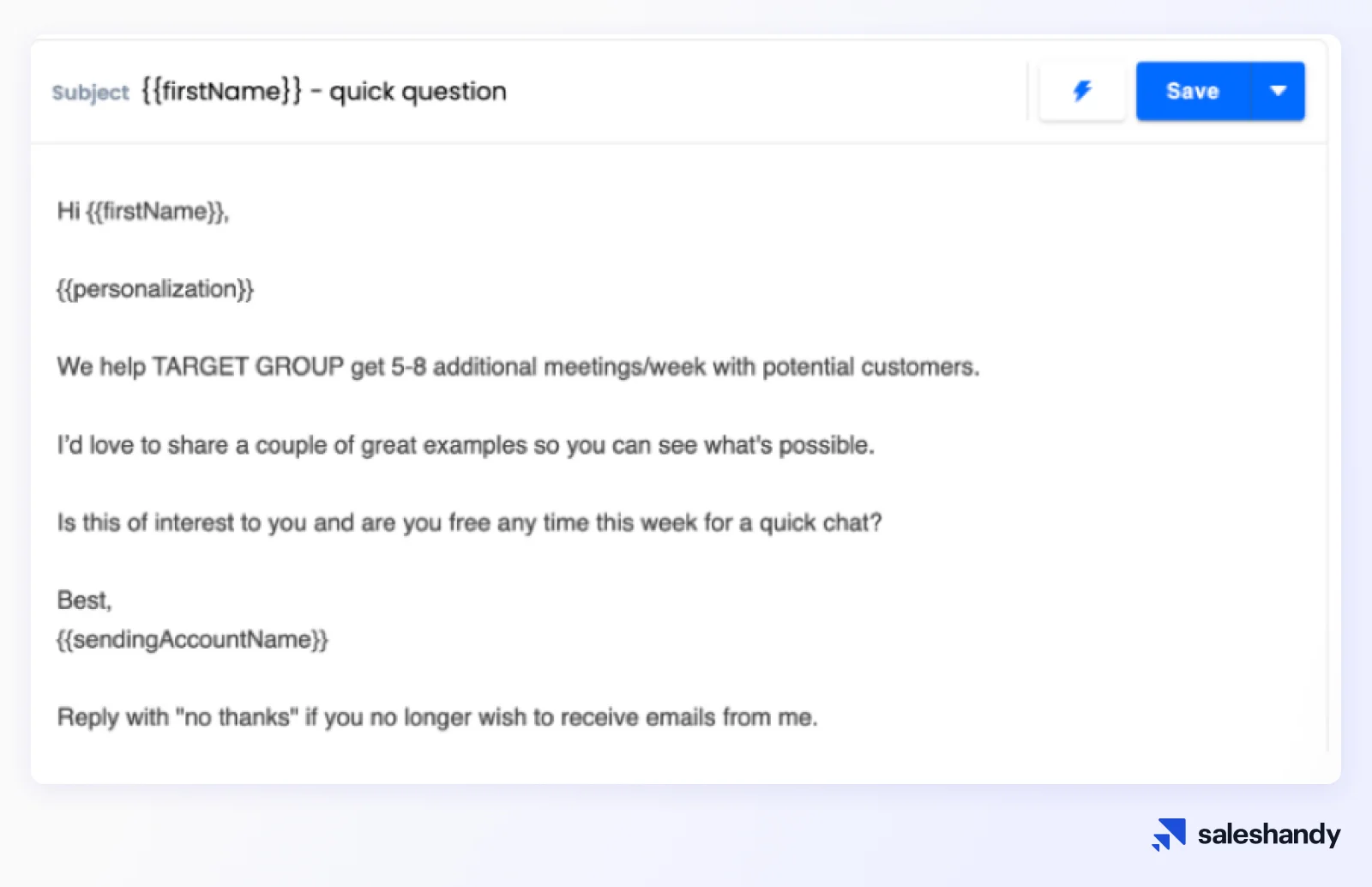Click the line asking about a quick chat
Viewport: 1372px width, 887px height.
click(469, 522)
